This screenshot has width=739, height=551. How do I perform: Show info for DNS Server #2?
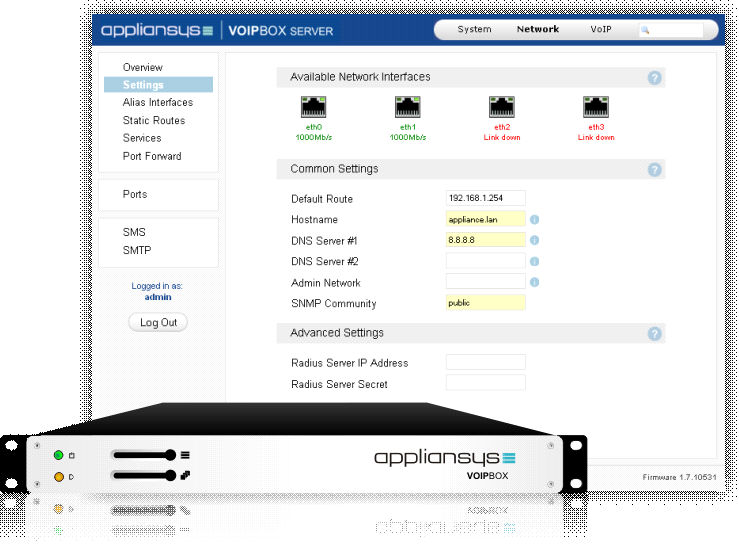(x=534, y=262)
